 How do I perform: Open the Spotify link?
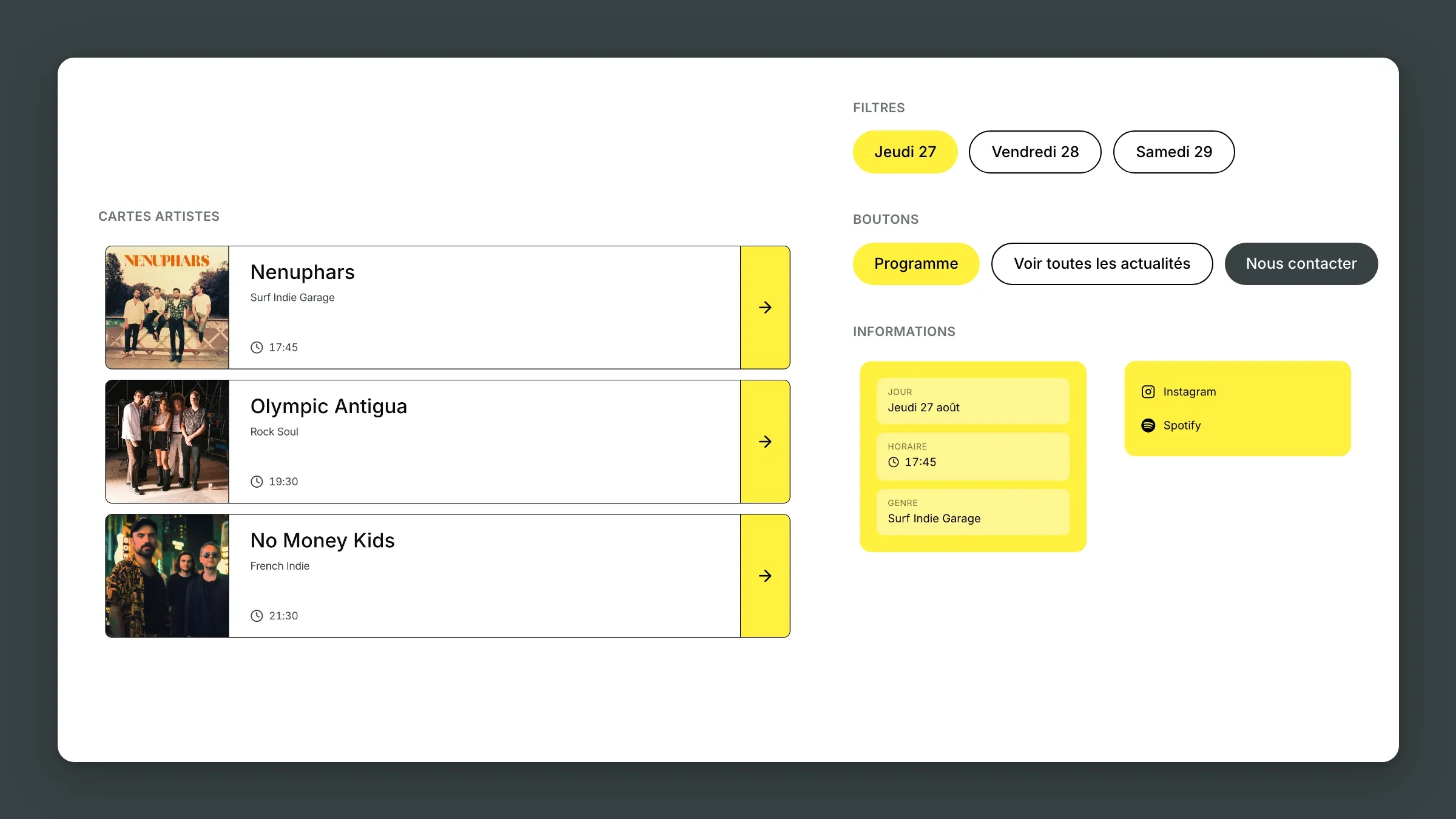pyautogui.click(x=1171, y=425)
